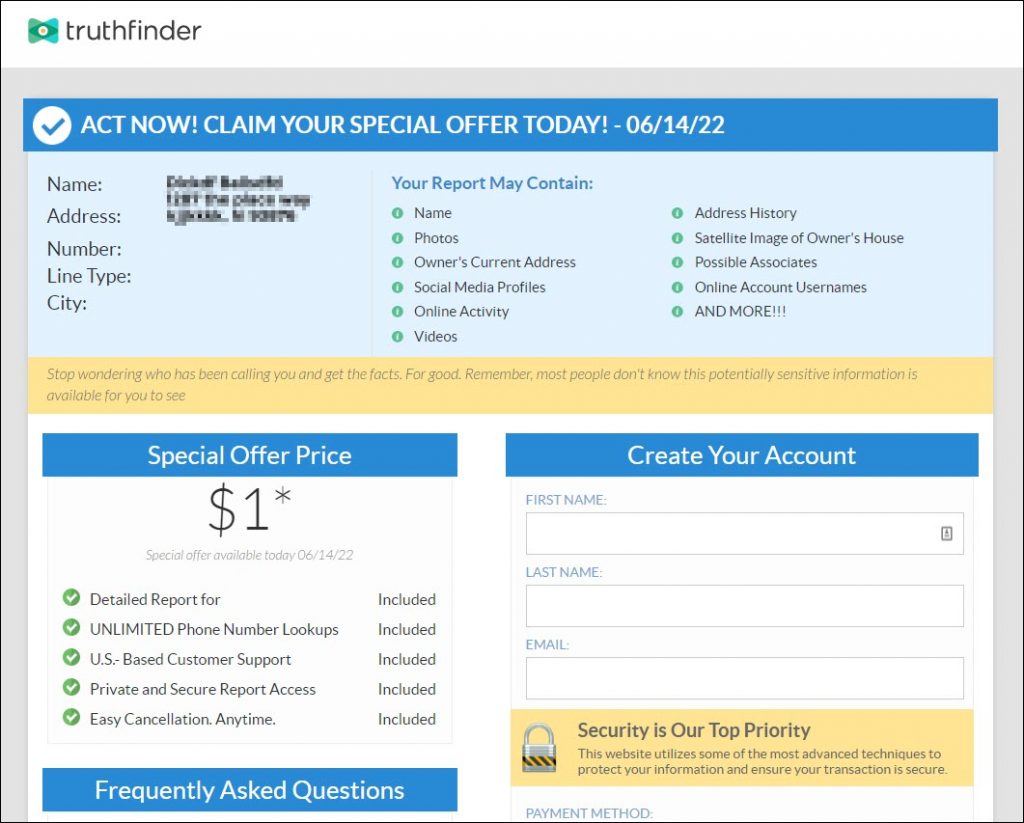Viewport: 1024px width, 823px height.
Task: Focus the Email input field
Action: (744, 679)
